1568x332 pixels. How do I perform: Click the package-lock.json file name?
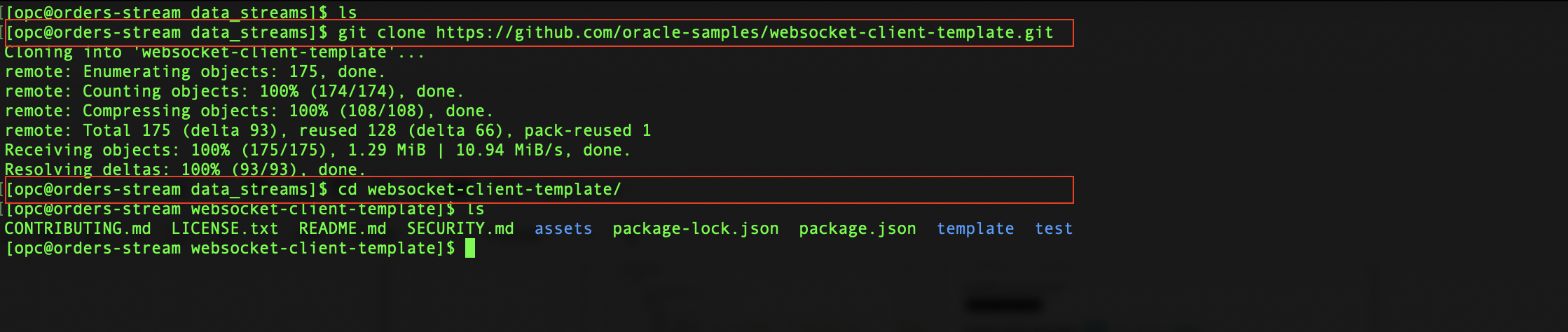pyautogui.click(x=696, y=229)
